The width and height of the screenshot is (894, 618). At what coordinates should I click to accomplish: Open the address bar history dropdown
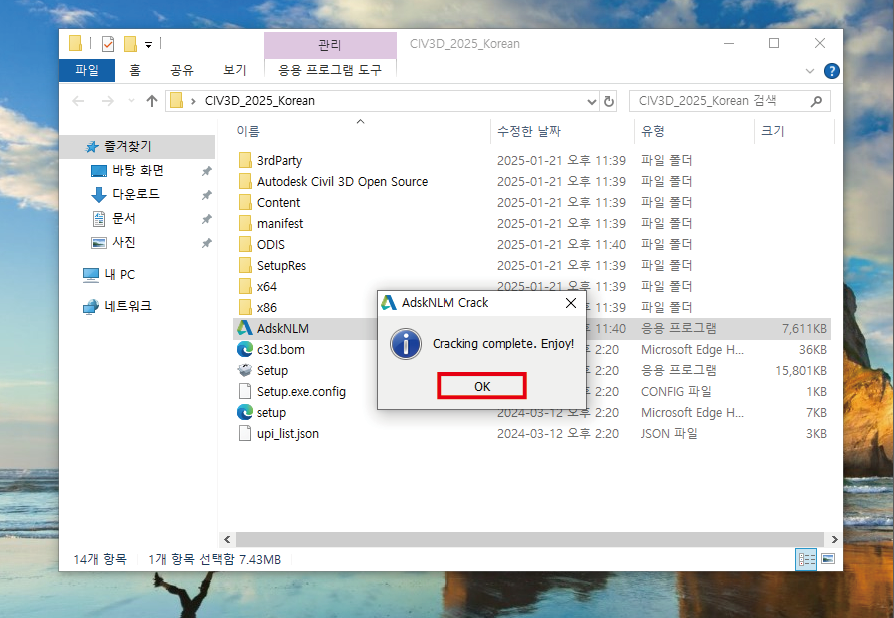pyautogui.click(x=592, y=101)
